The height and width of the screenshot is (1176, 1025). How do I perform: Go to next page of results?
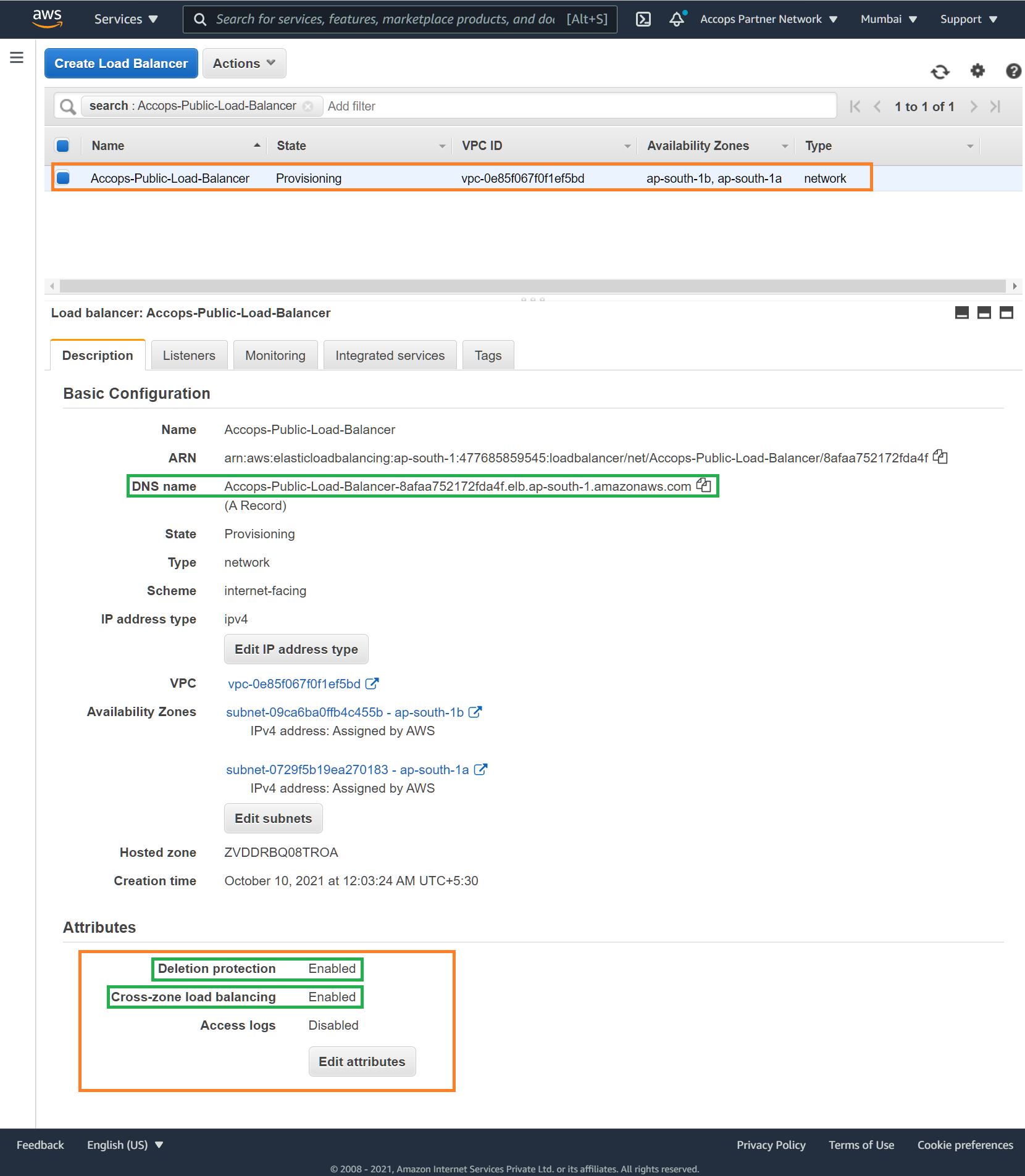974,106
